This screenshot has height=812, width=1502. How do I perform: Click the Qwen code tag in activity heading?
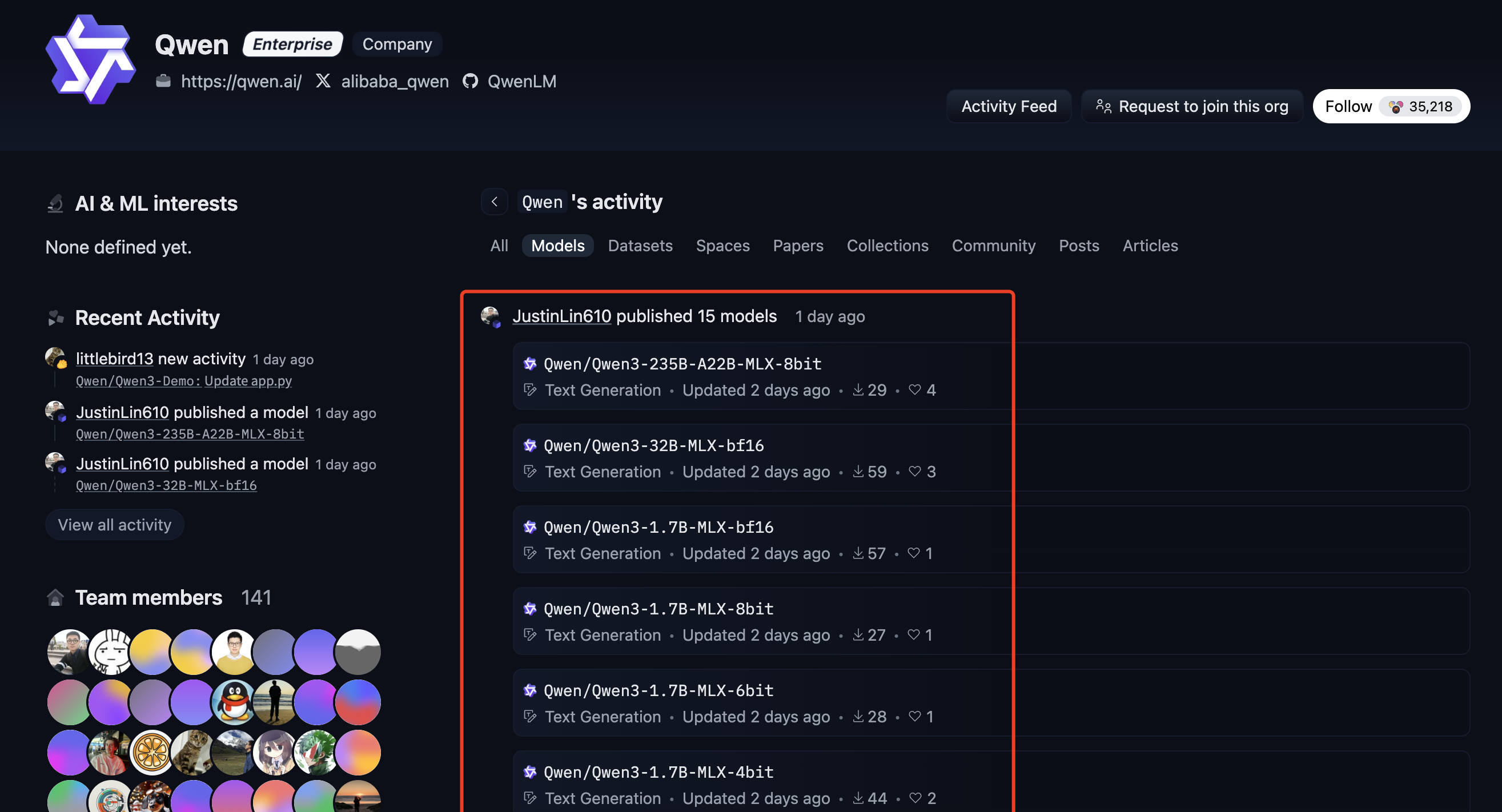coord(541,202)
